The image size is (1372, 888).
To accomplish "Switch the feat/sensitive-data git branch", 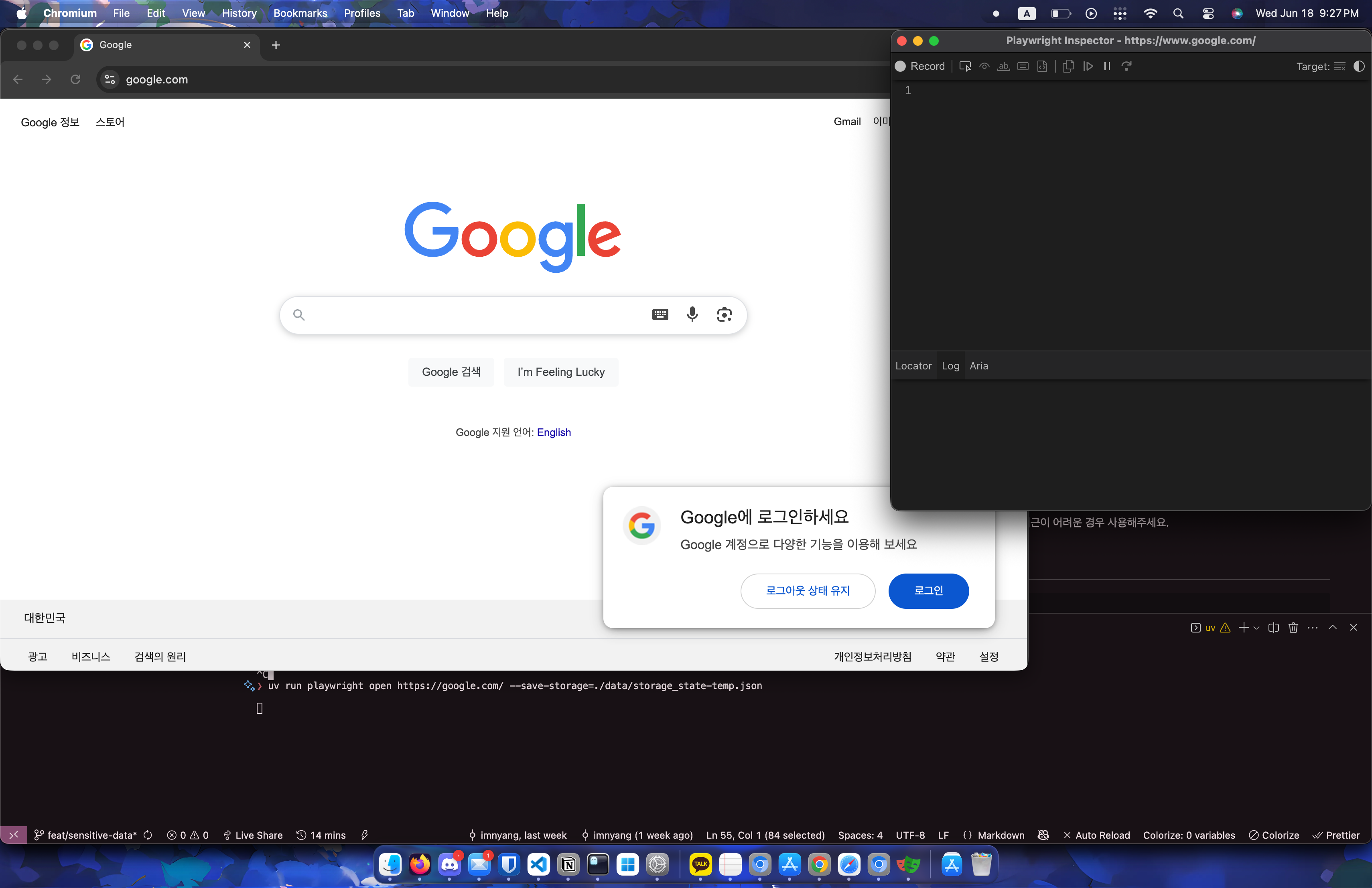I will click(86, 835).
